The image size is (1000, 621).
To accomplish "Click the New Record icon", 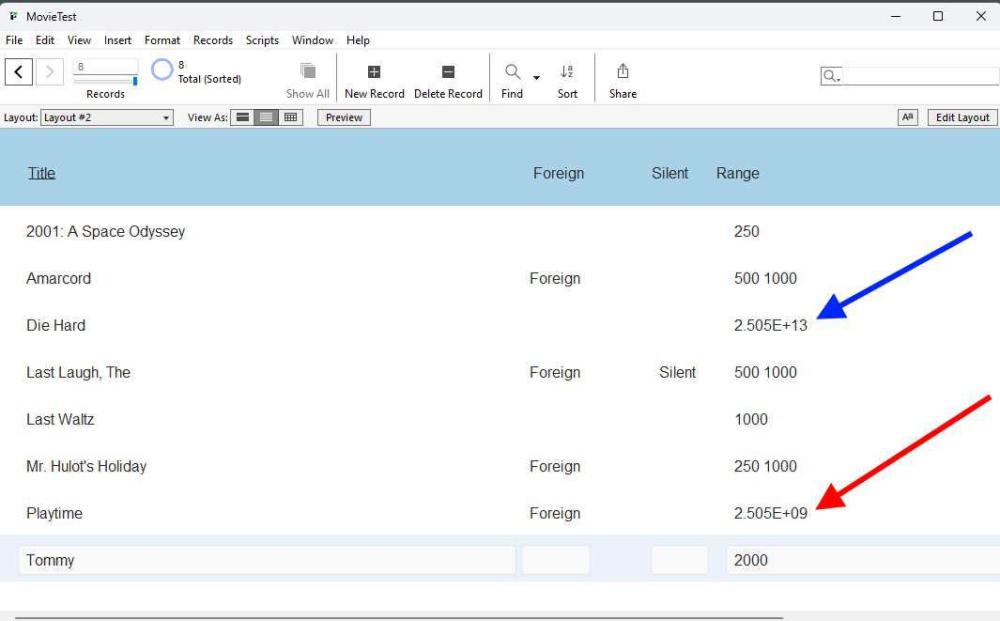I will tap(374, 72).
